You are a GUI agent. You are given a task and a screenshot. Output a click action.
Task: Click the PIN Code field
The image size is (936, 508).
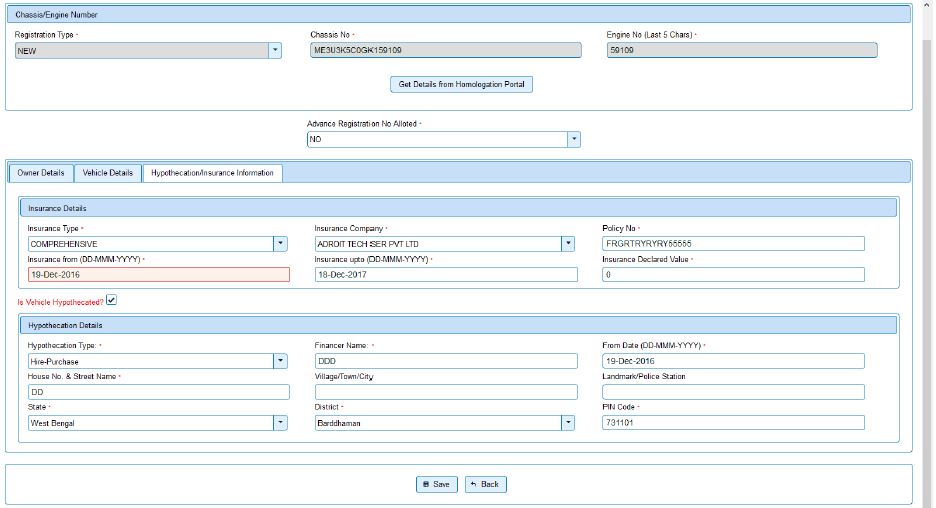(x=733, y=423)
